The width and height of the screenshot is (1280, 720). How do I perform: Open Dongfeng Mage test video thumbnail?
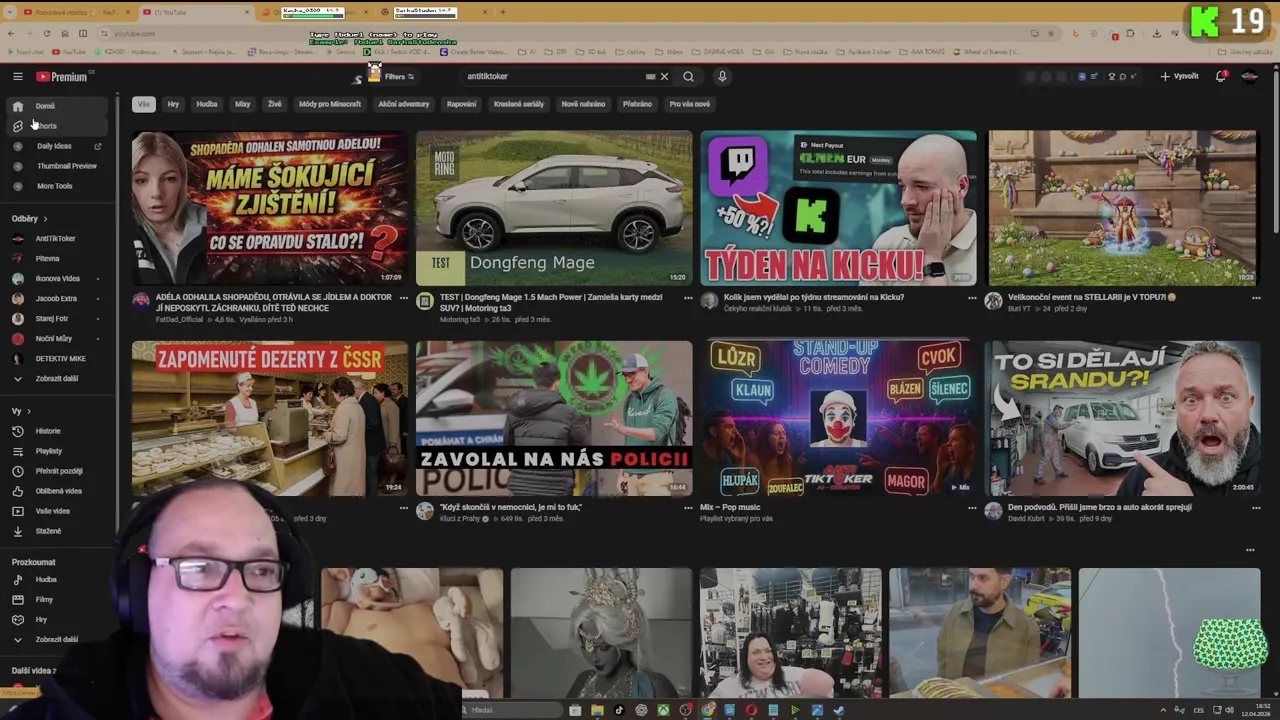(554, 208)
